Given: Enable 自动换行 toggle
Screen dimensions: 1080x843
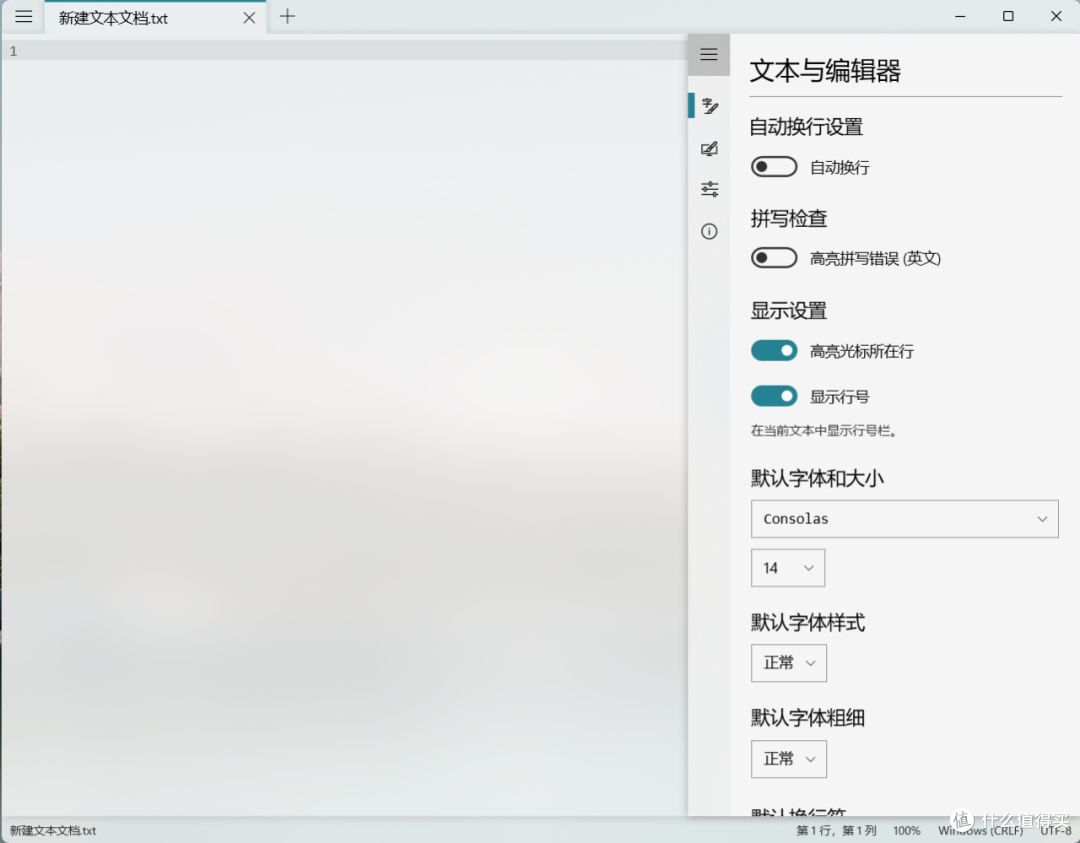Looking at the screenshot, I should click(x=773, y=167).
